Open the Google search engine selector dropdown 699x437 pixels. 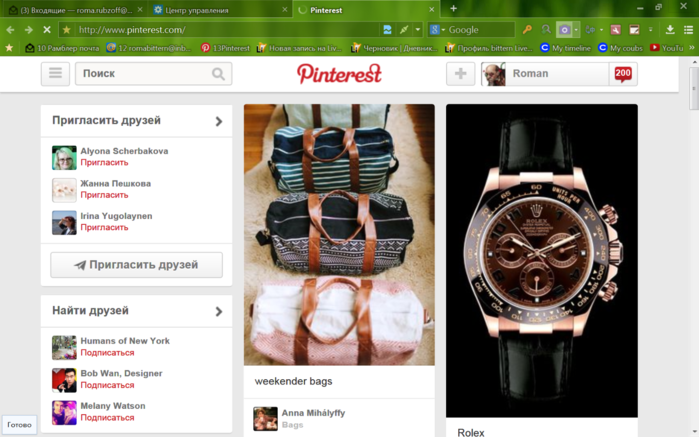point(437,30)
